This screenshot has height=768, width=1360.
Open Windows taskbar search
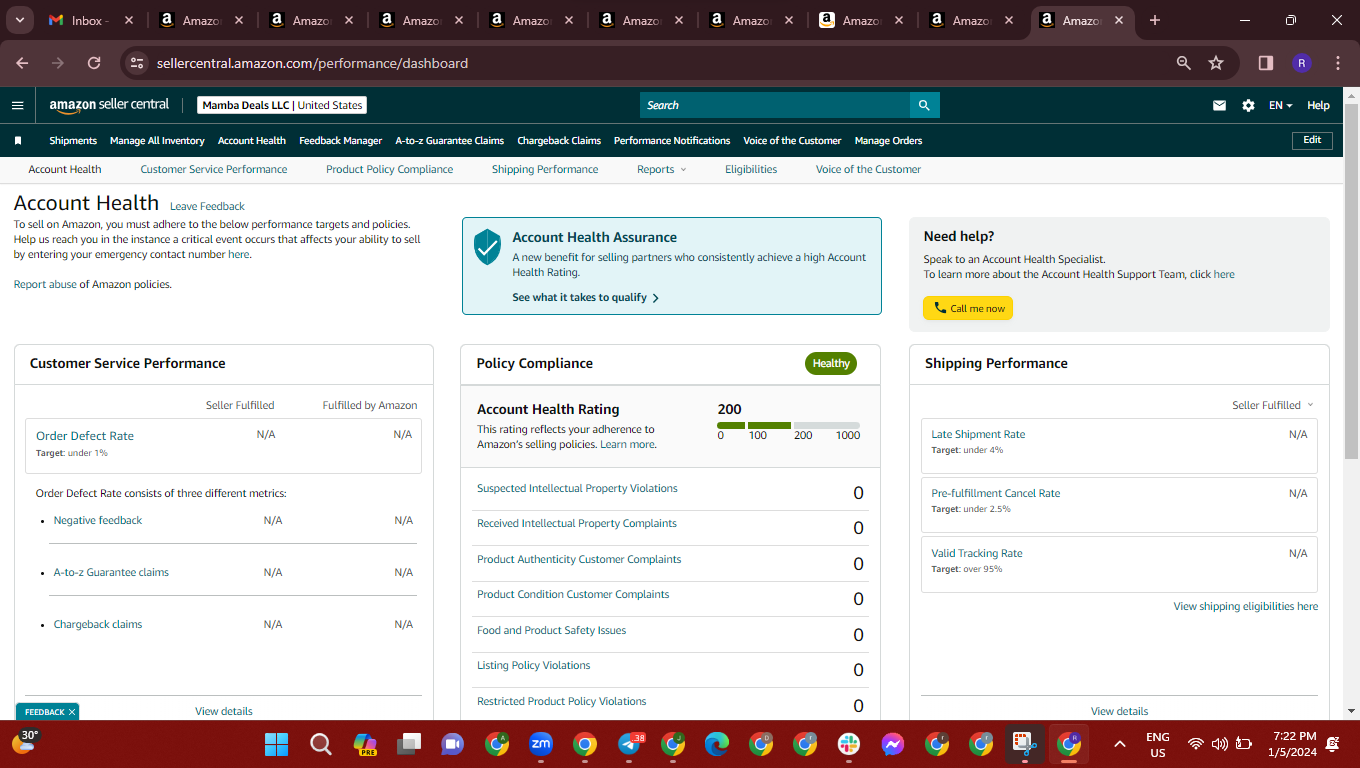(320, 744)
